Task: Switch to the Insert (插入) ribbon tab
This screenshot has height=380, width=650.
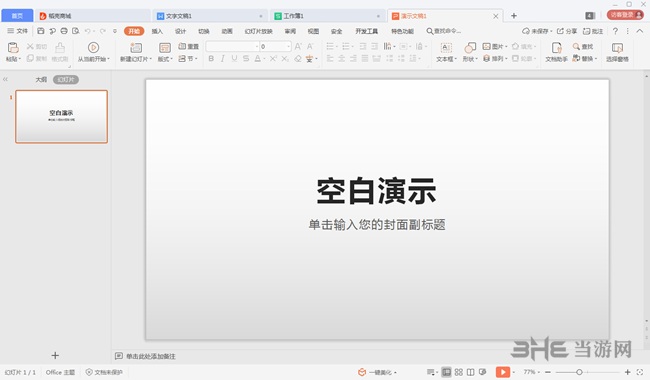Action: coord(157,31)
